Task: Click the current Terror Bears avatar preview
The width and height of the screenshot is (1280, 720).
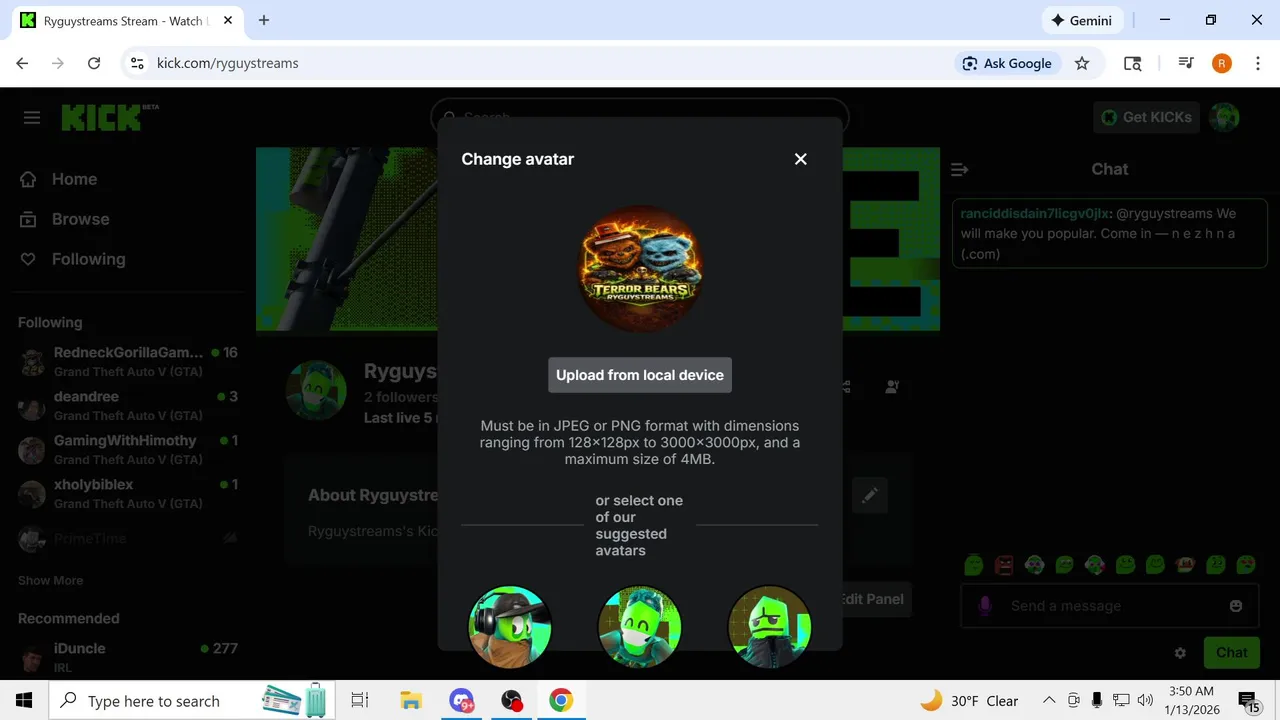Action: 640,268
